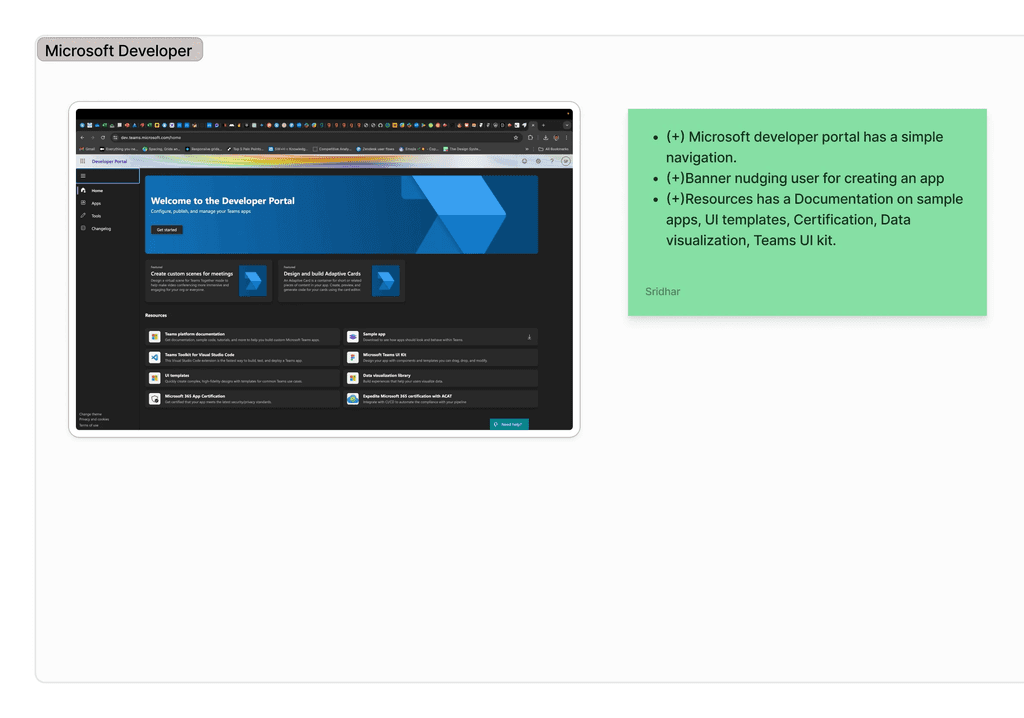Expand bookmarks overflow chevron
This screenshot has width=1024, height=718.
(x=527, y=149)
